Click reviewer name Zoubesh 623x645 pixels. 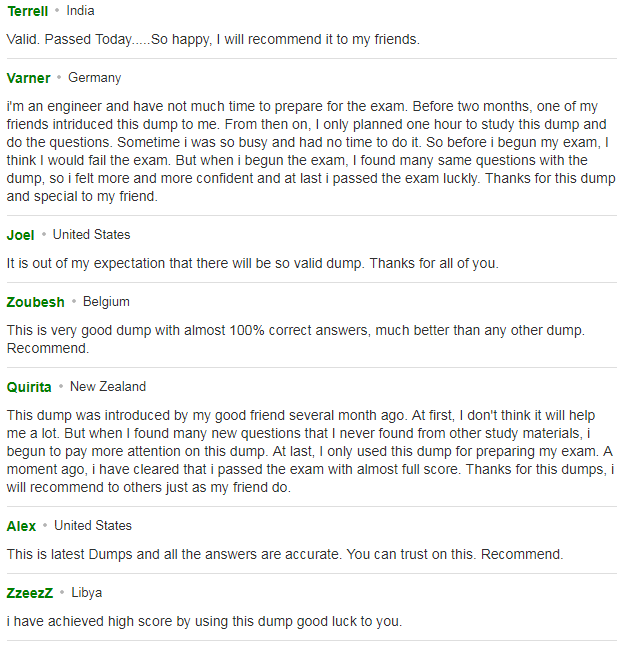click(x=35, y=302)
